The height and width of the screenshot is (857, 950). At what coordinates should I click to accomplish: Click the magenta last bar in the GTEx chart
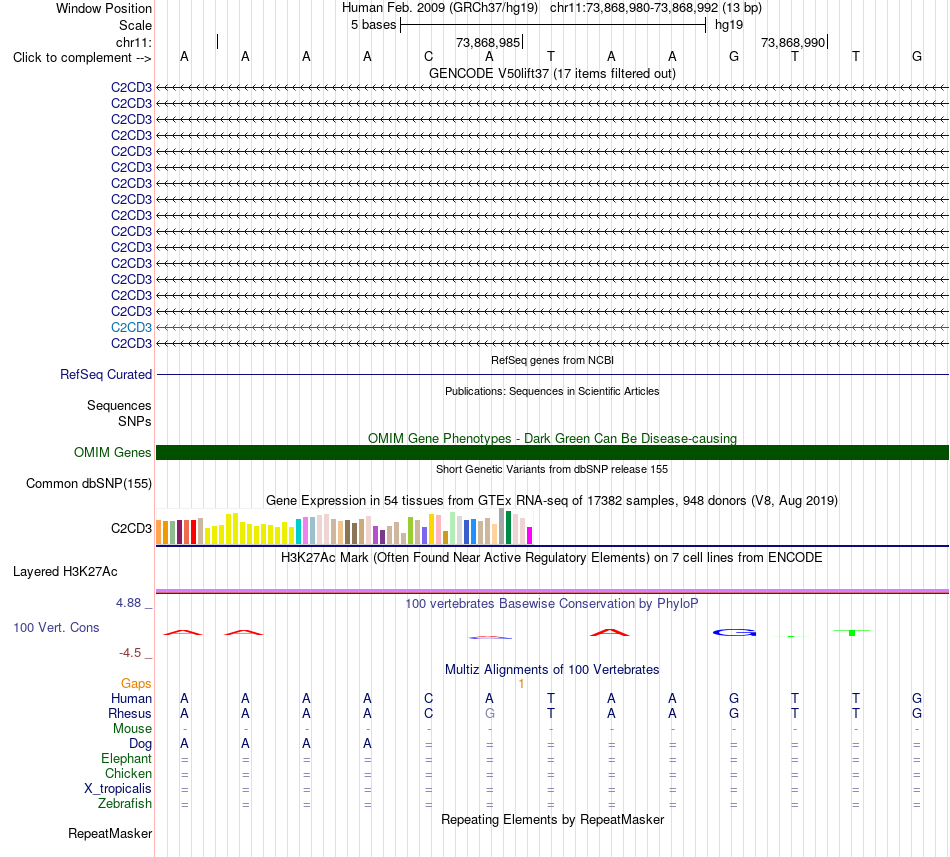pos(530,535)
